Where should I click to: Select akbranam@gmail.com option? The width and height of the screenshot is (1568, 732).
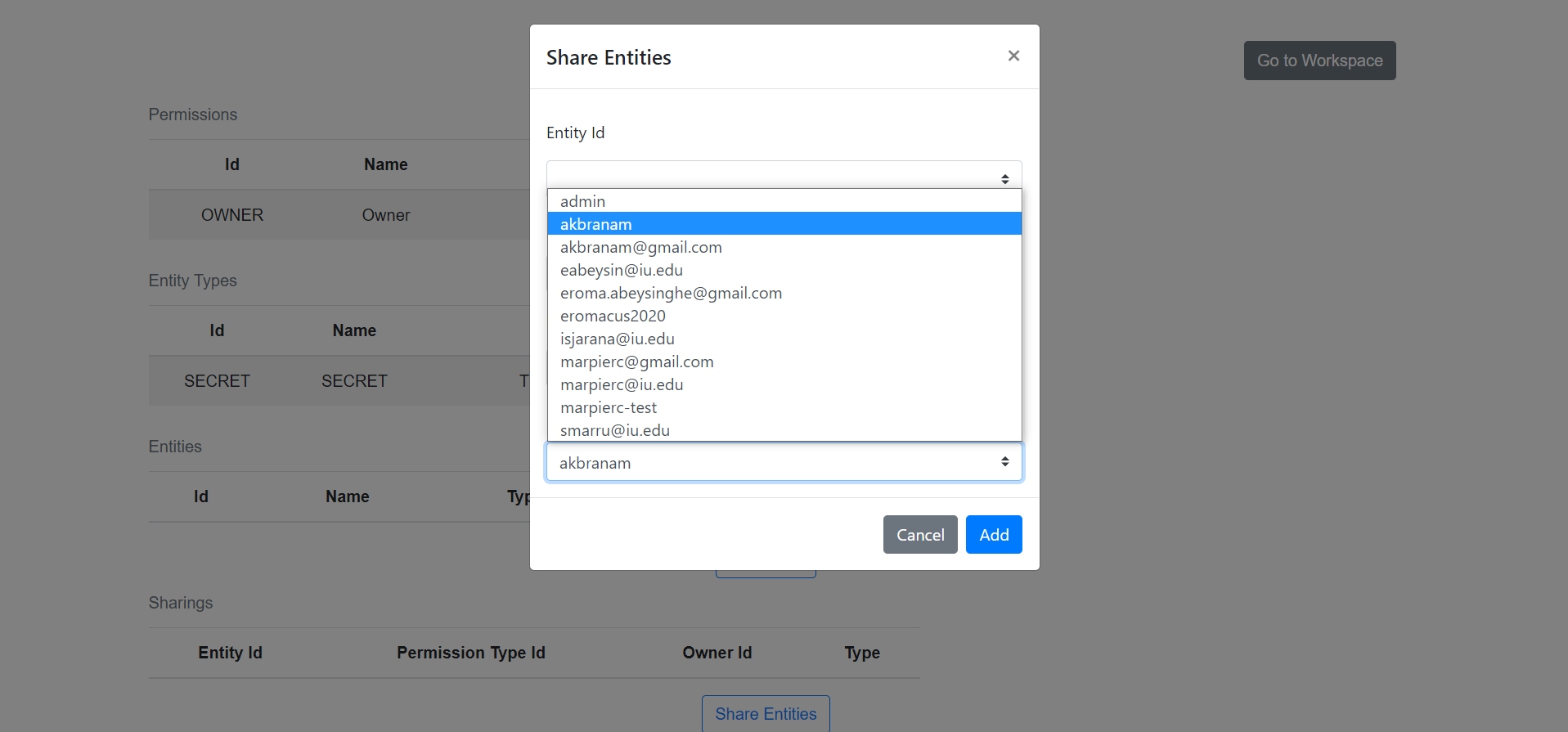784,247
